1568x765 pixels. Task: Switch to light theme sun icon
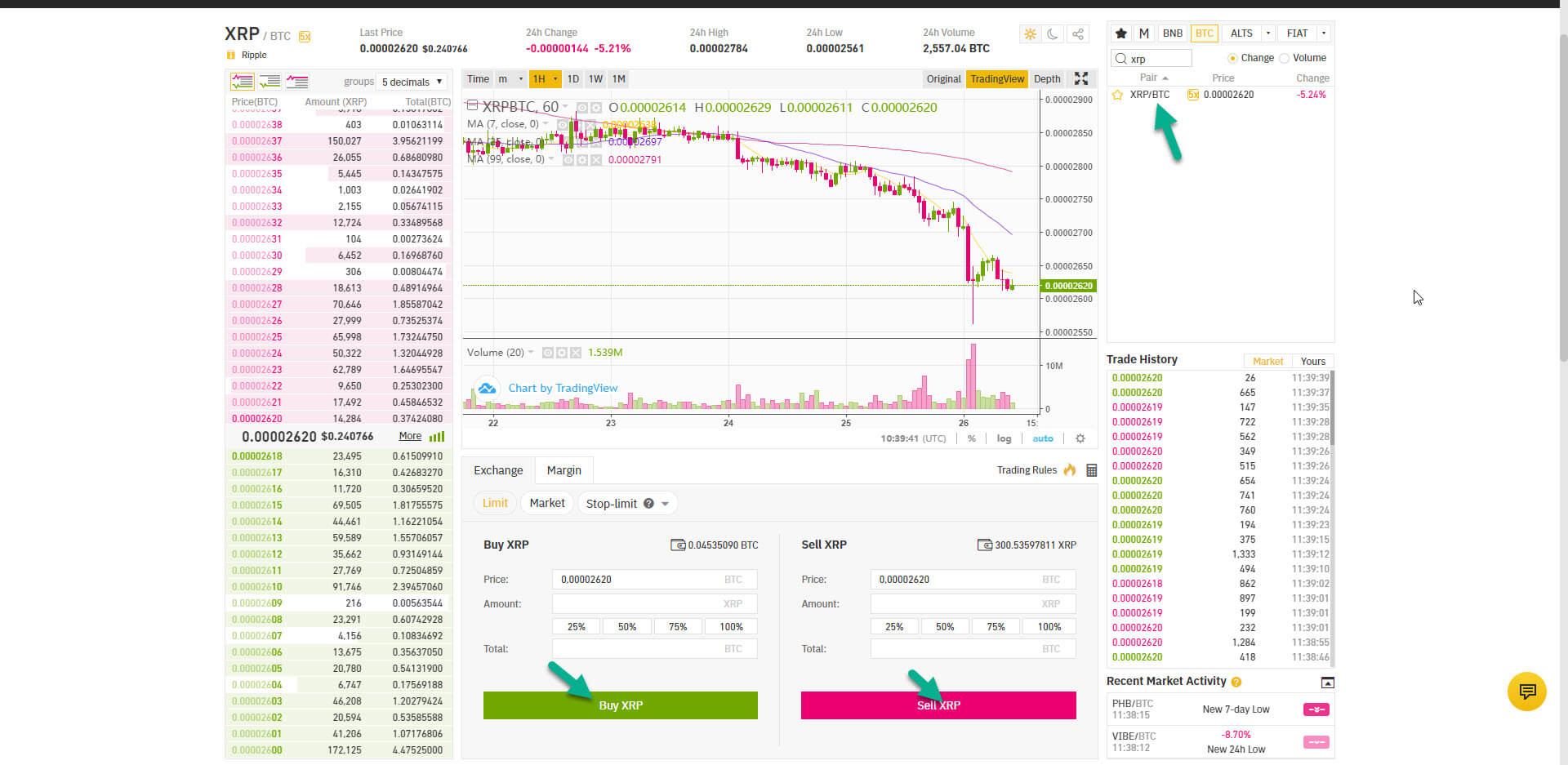point(1030,34)
